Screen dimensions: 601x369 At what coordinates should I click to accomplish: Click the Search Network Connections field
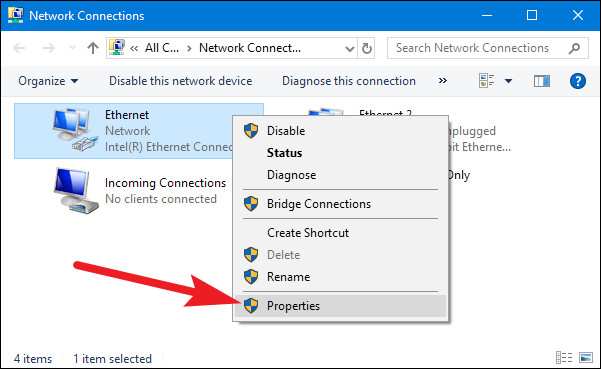[x=480, y=48]
